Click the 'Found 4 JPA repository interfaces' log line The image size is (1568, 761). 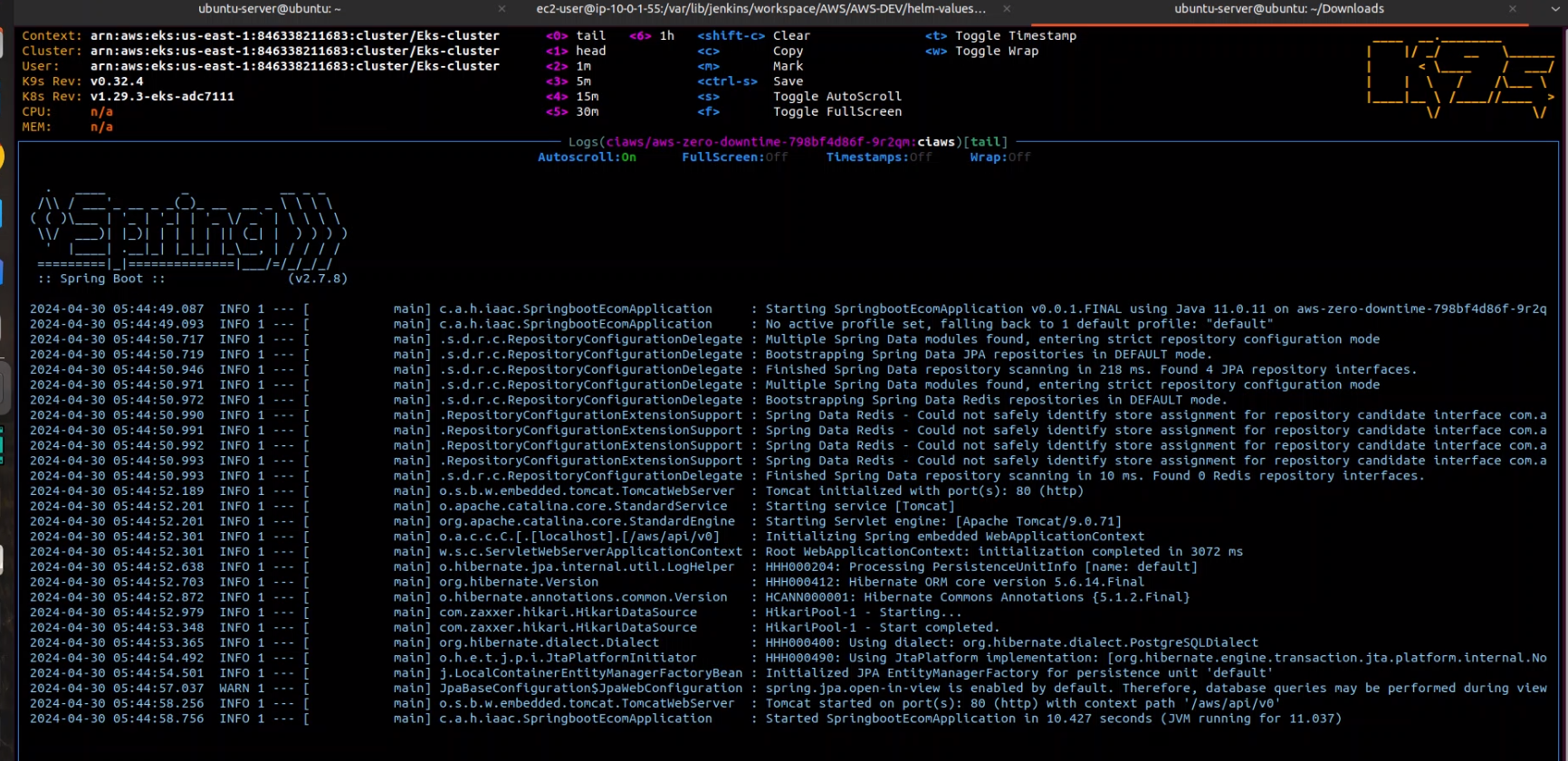[723, 370]
